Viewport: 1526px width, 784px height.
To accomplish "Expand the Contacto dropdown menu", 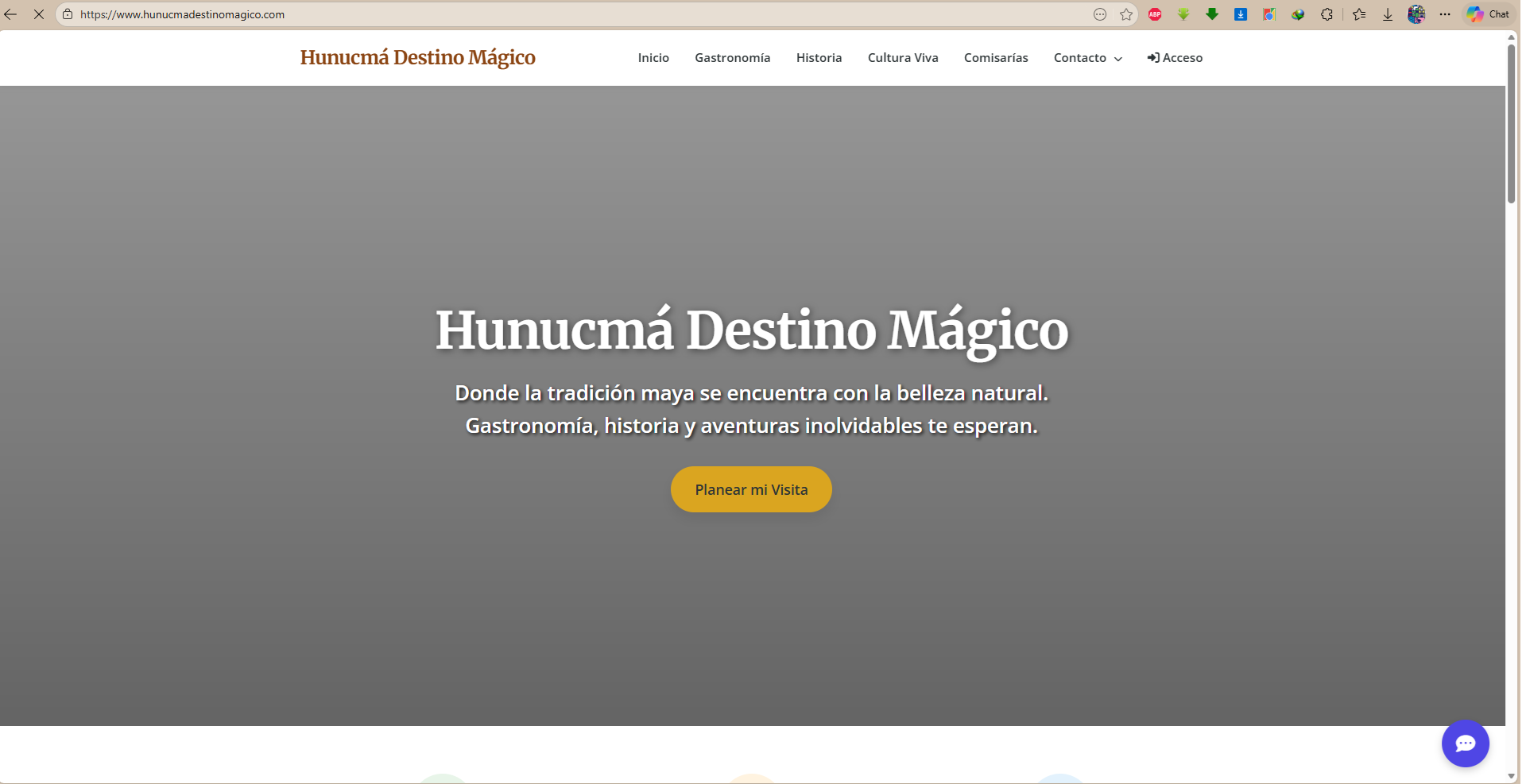I will point(1088,58).
